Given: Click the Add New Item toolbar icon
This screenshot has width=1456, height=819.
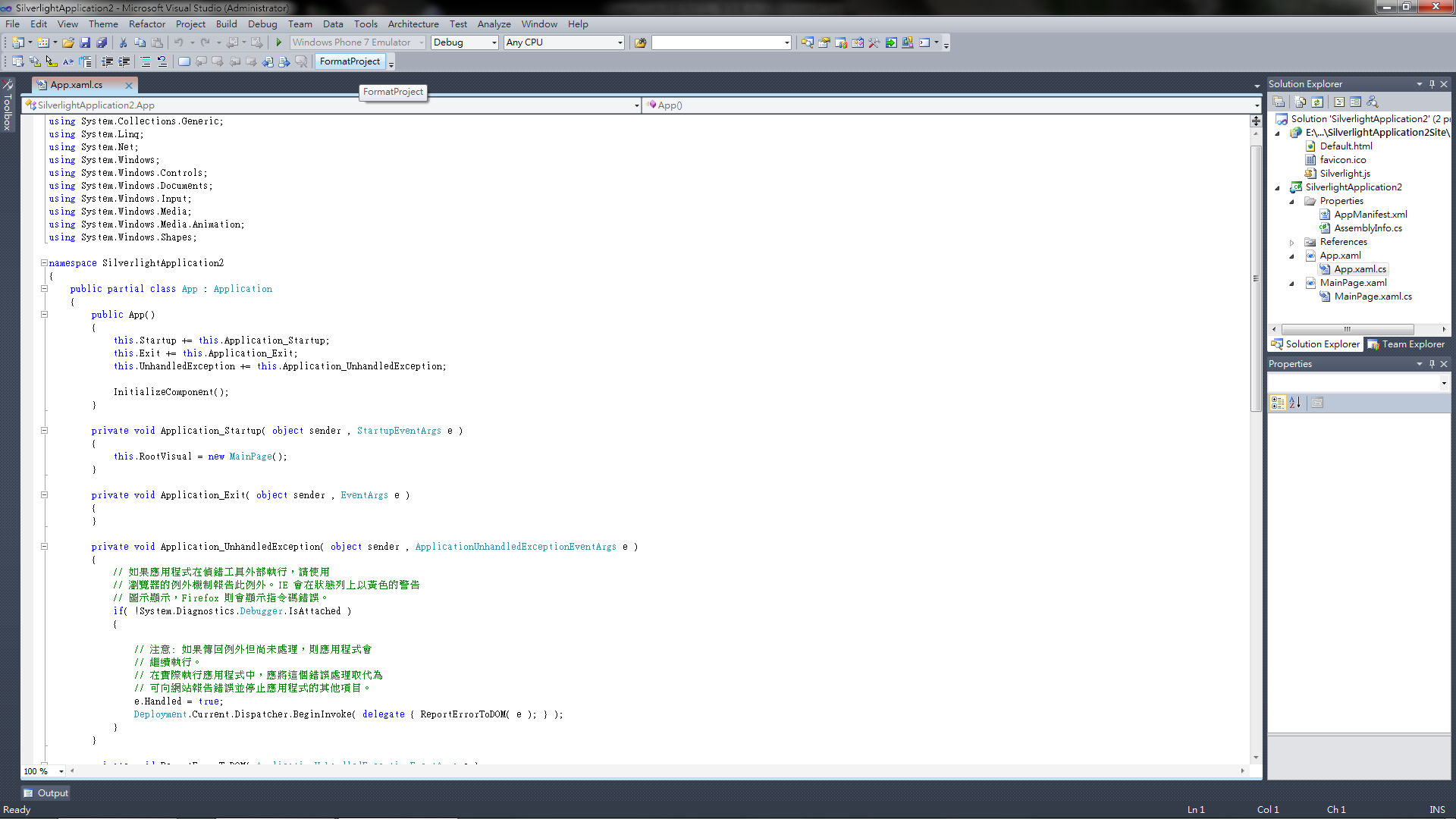Looking at the screenshot, I should tap(43, 42).
